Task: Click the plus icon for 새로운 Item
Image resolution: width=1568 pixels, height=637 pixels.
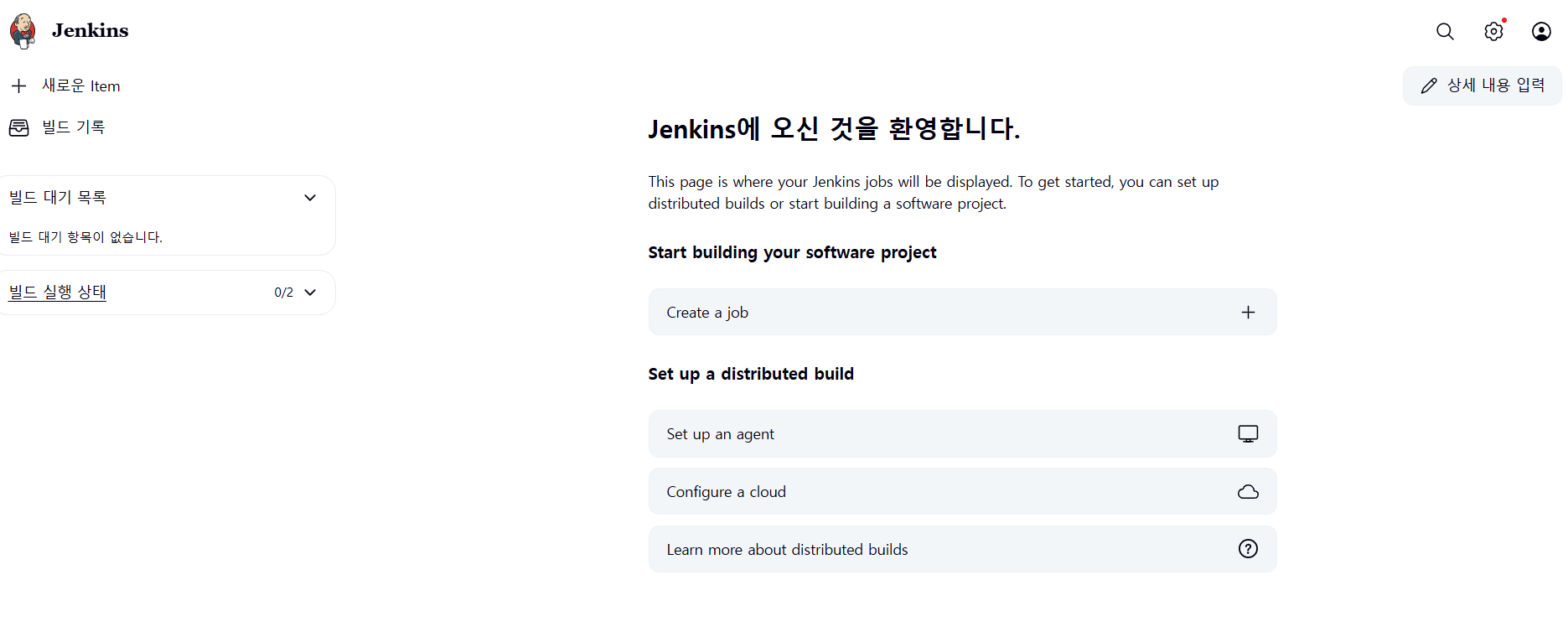Action: (19, 85)
